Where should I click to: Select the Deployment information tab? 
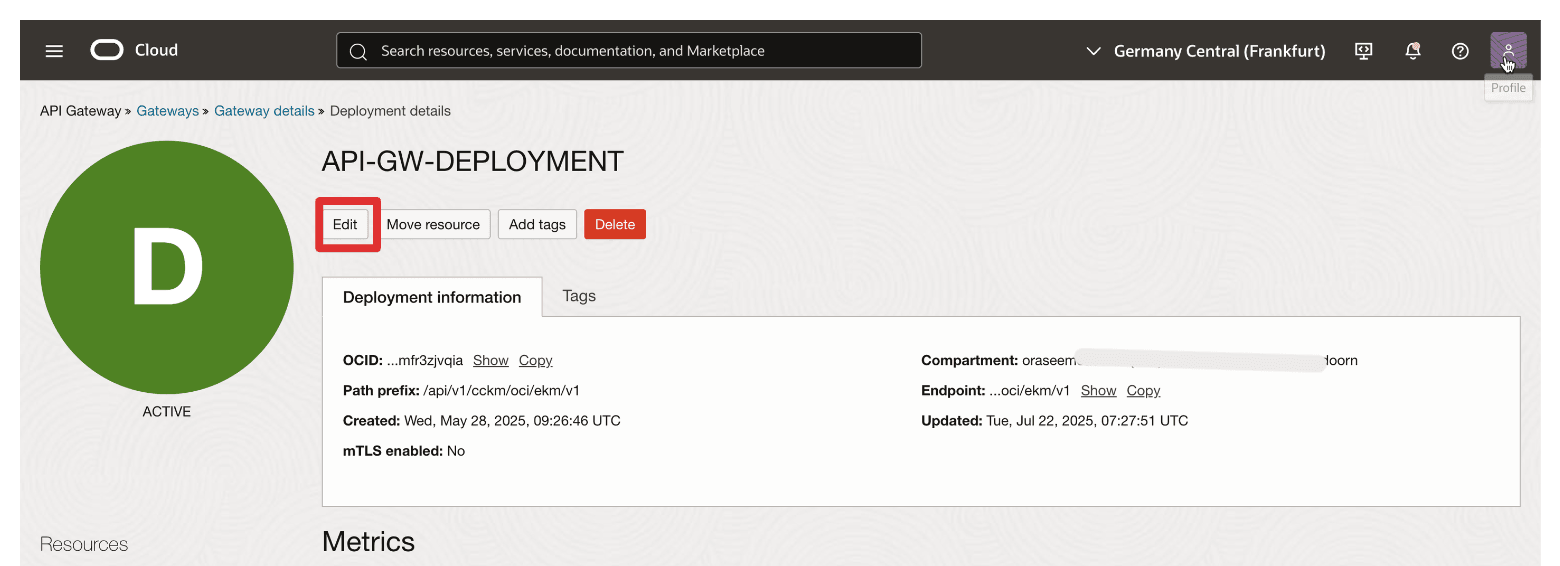click(x=432, y=297)
